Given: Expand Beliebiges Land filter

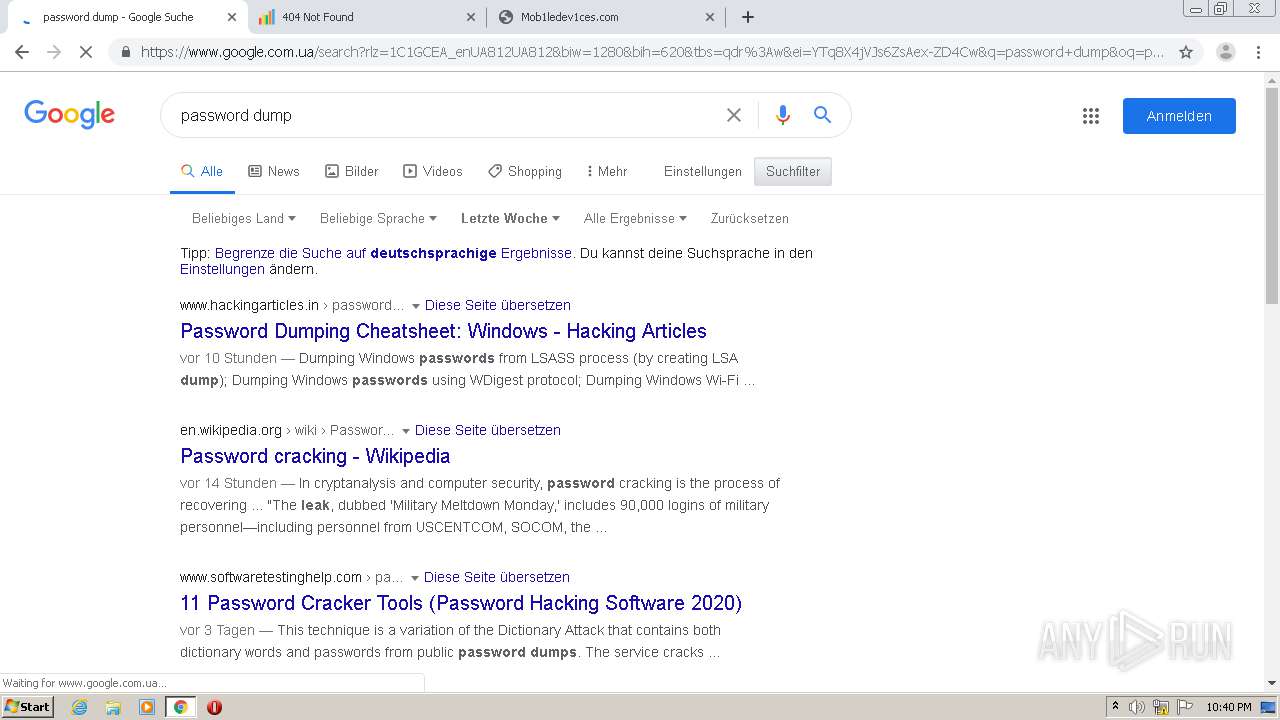Looking at the screenshot, I should (x=244, y=218).
